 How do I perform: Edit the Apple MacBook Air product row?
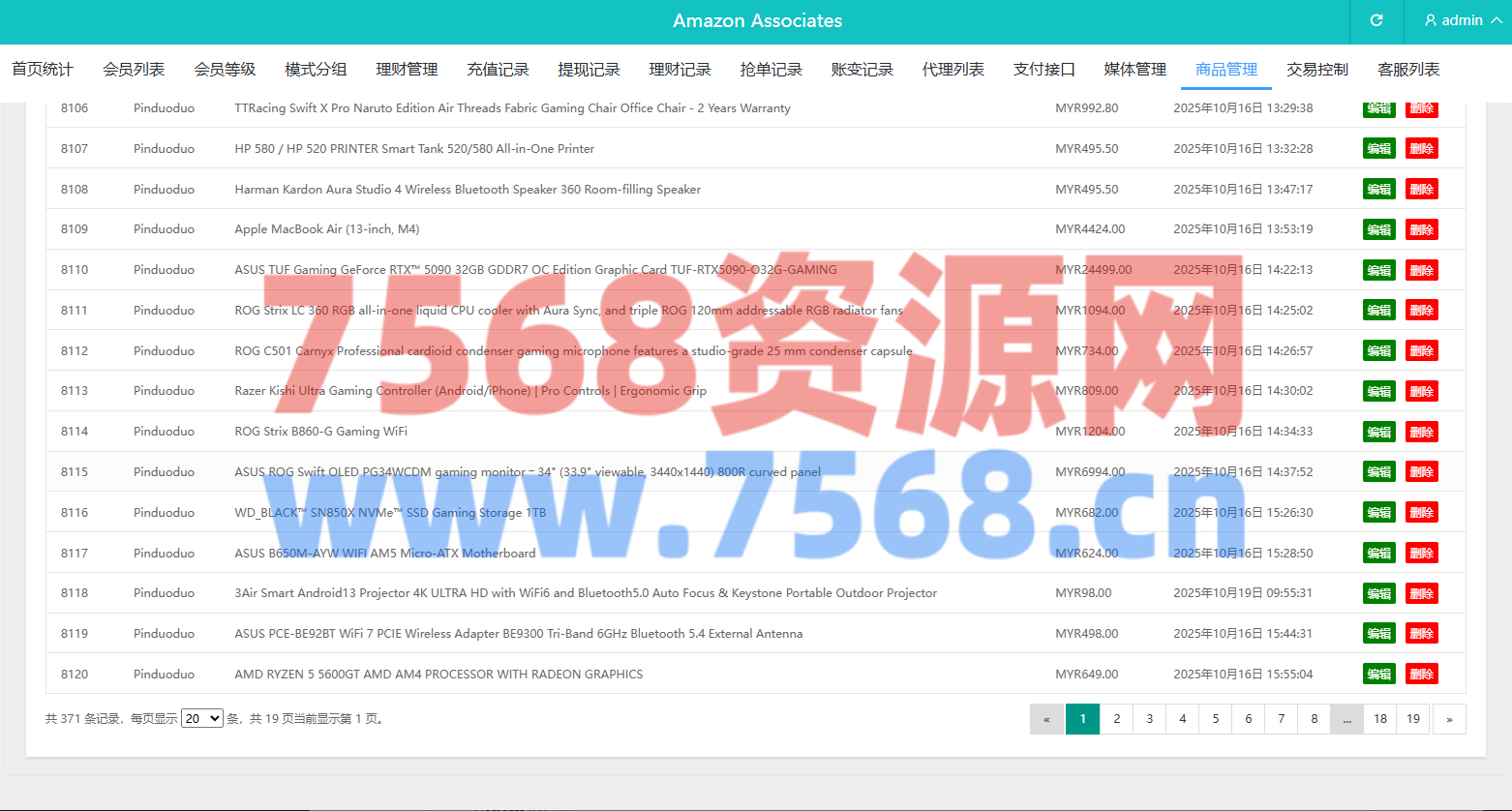click(1378, 229)
